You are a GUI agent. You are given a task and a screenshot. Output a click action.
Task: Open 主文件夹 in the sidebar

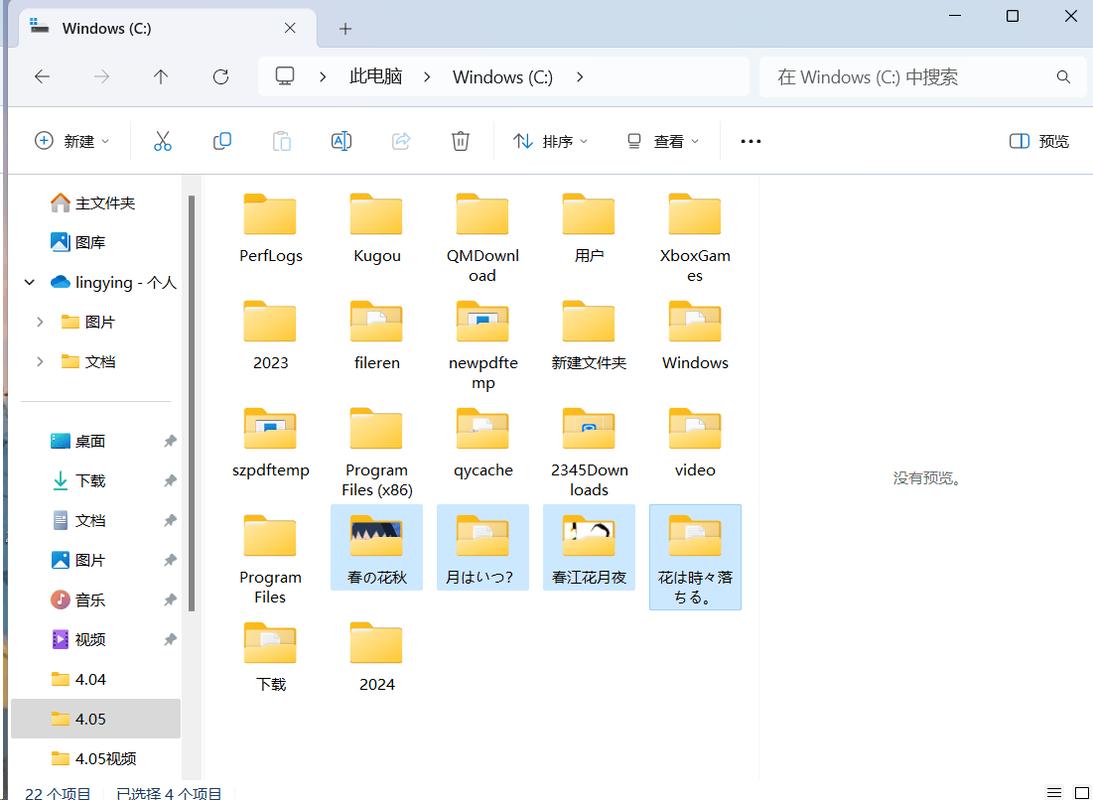coord(95,203)
